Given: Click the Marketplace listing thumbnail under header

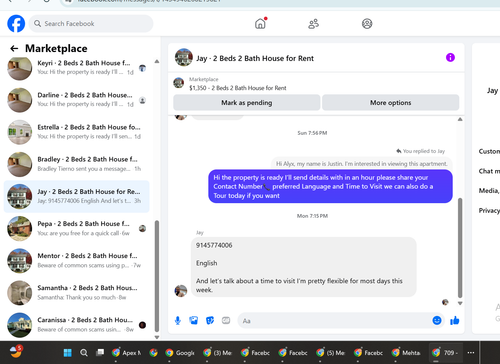Looking at the screenshot, I should [179, 83].
